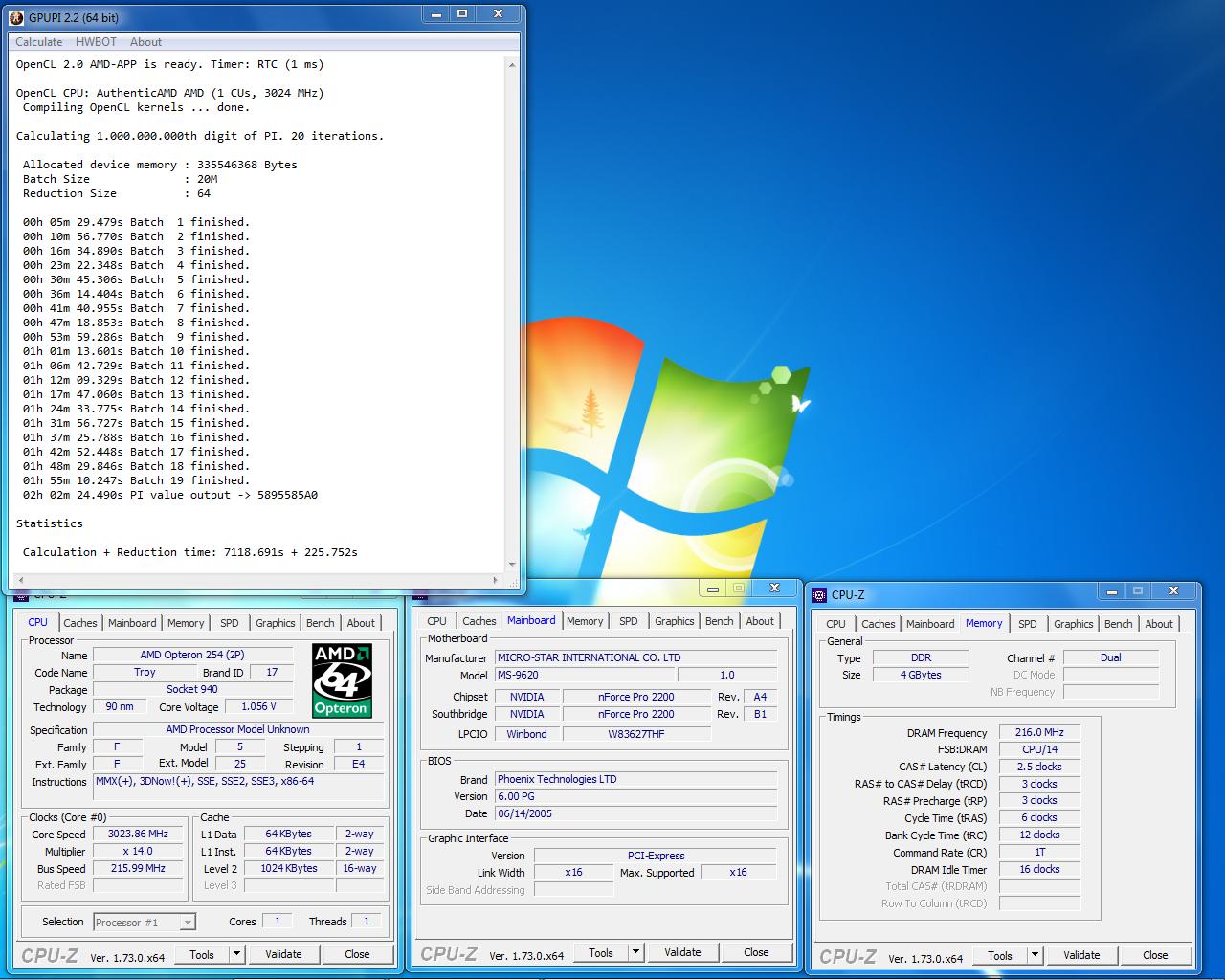
Task: Click GPUPI horizontal scrollbar right arrow
Action: (x=495, y=580)
